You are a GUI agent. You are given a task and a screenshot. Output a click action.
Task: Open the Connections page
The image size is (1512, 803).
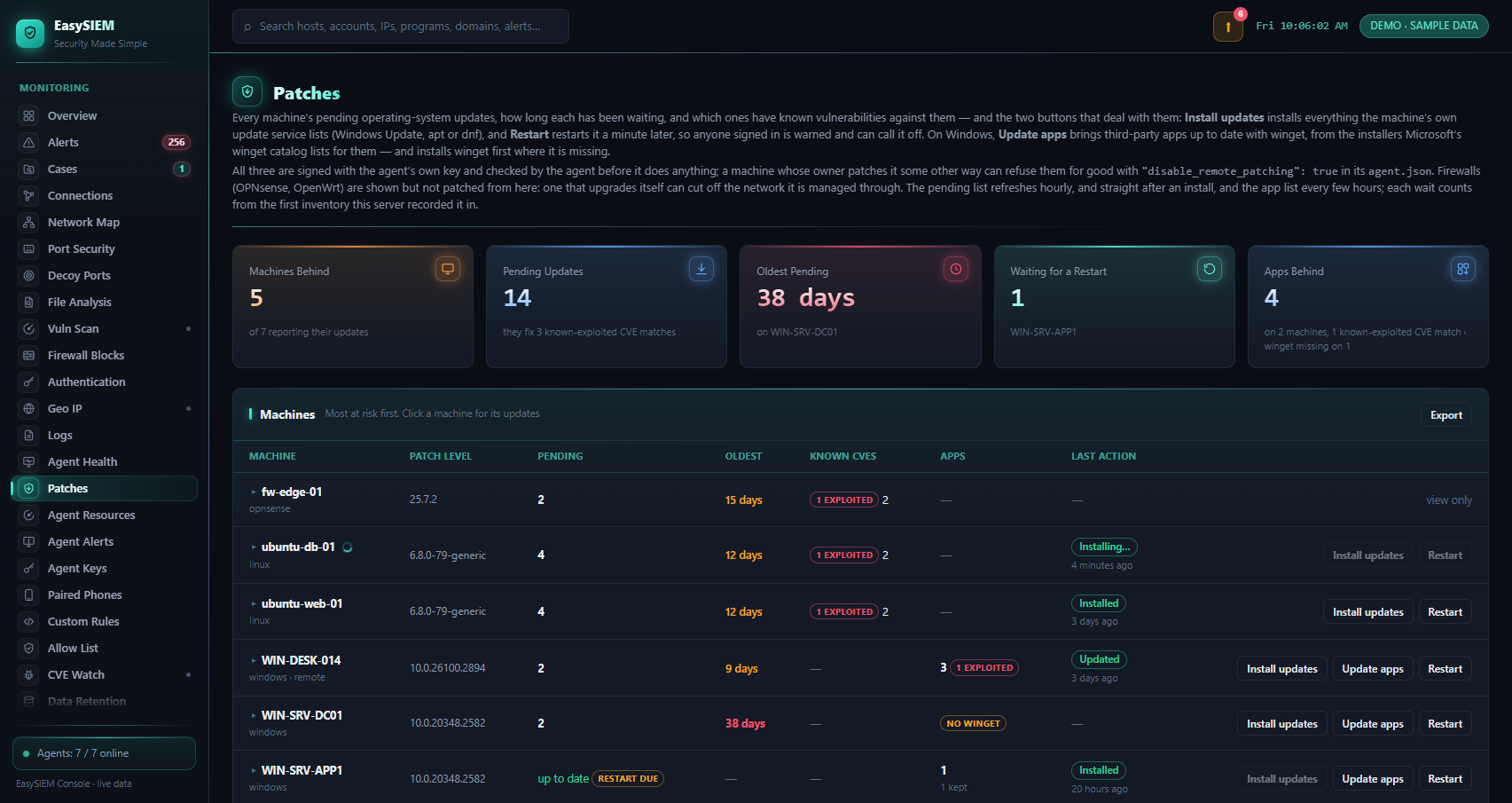pos(105,196)
